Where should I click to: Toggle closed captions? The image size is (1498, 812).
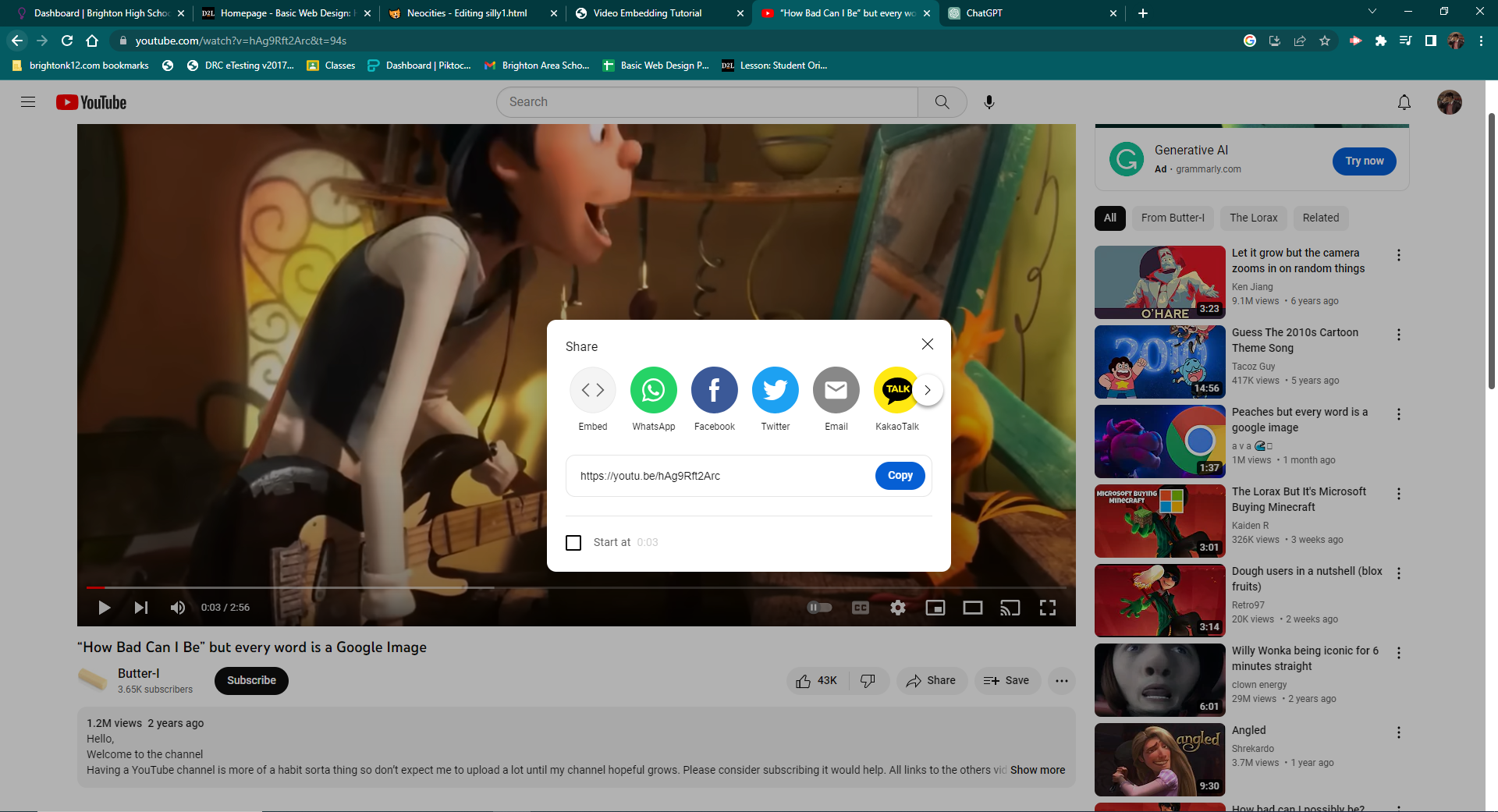[x=861, y=608]
